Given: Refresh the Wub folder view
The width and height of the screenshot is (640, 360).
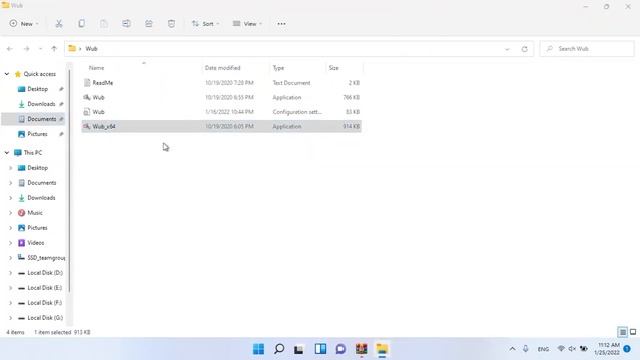Looking at the screenshot, I should click(524, 49).
